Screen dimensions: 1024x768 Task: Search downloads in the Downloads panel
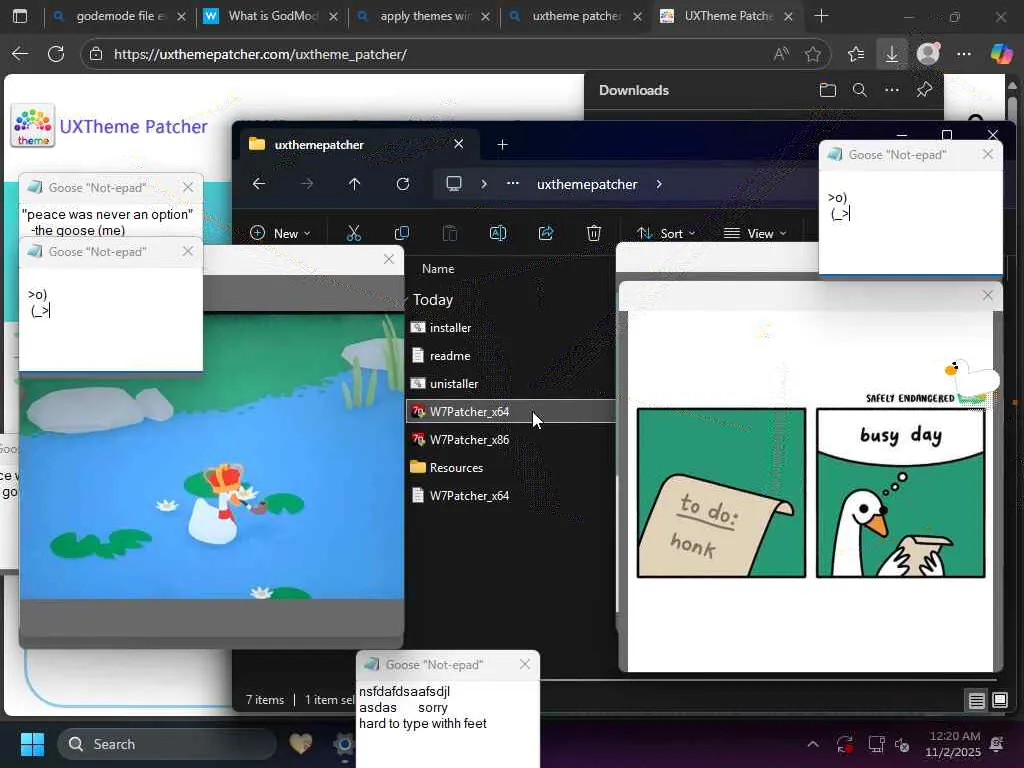pyautogui.click(x=860, y=90)
